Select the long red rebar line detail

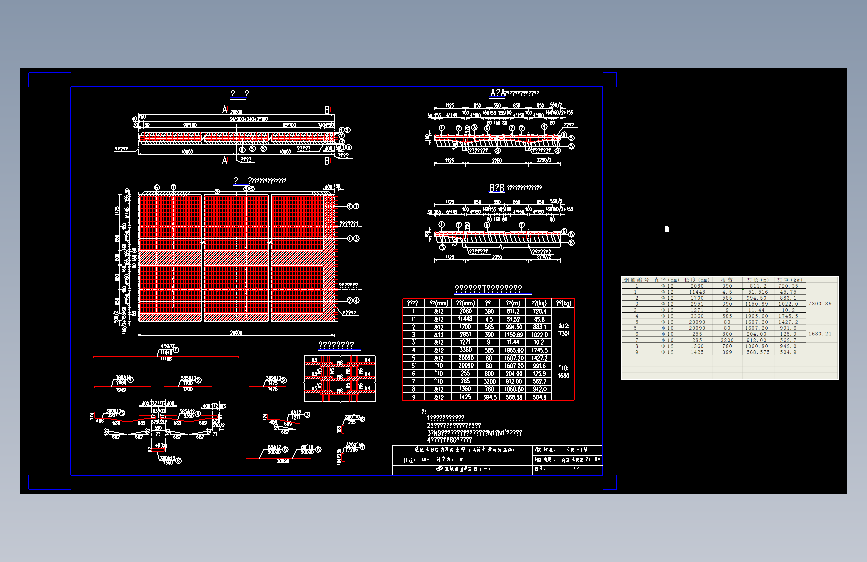coord(166,354)
